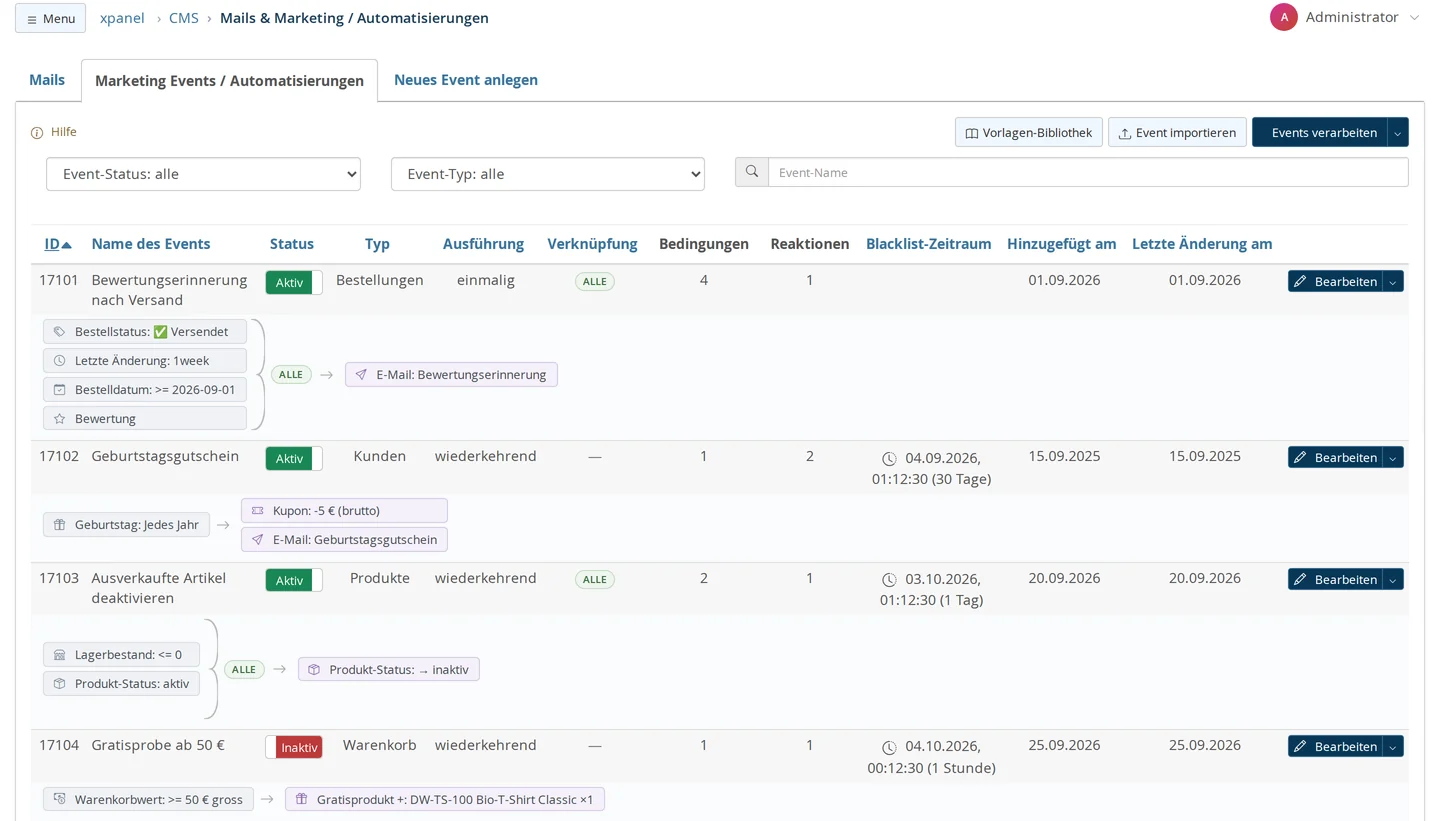Viewport: 1440px width, 821px height.
Task: Sort by Hinzugefügt am column header
Action: pos(1062,244)
